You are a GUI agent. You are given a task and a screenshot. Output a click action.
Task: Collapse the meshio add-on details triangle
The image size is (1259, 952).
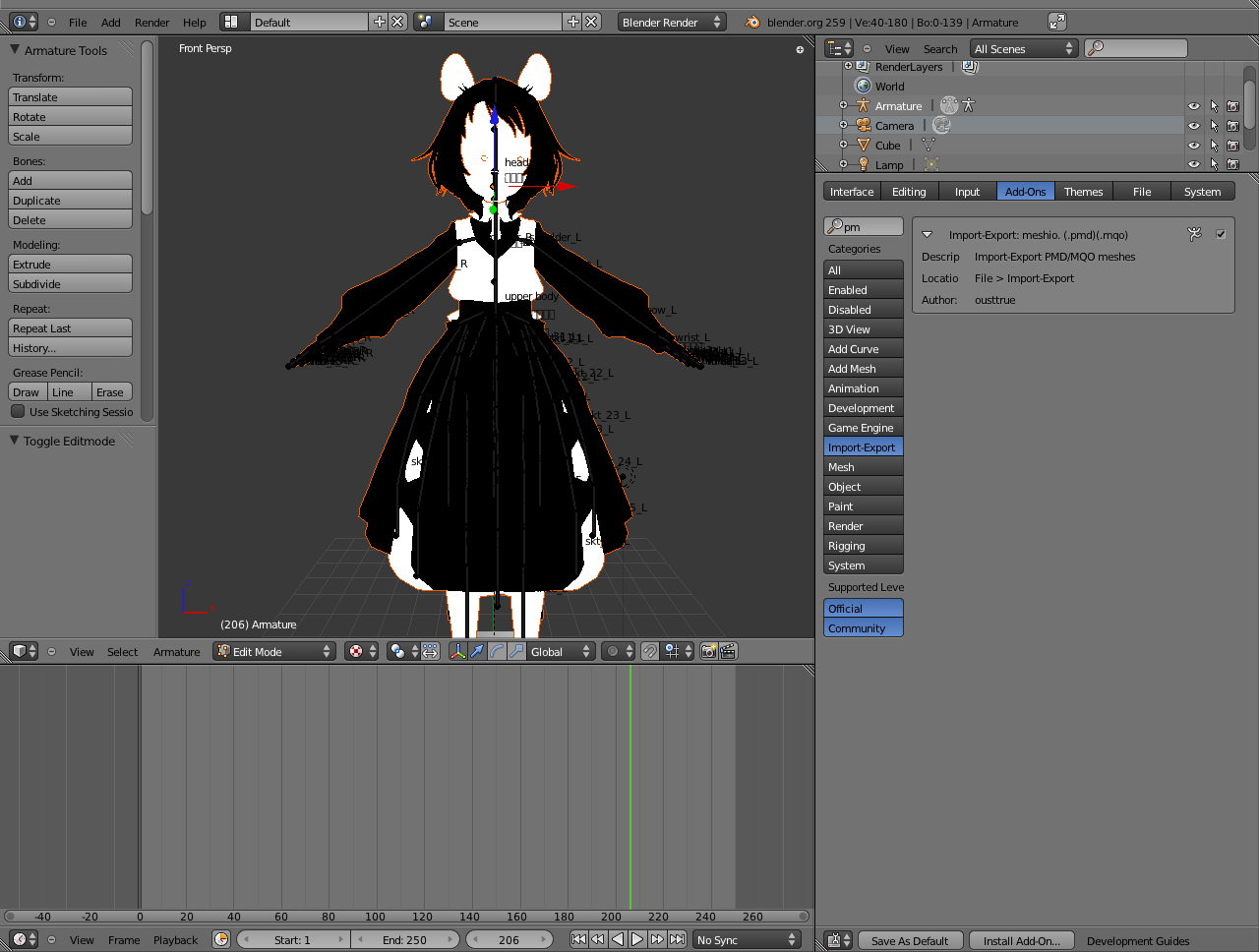pyautogui.click(x=927, y=234)
